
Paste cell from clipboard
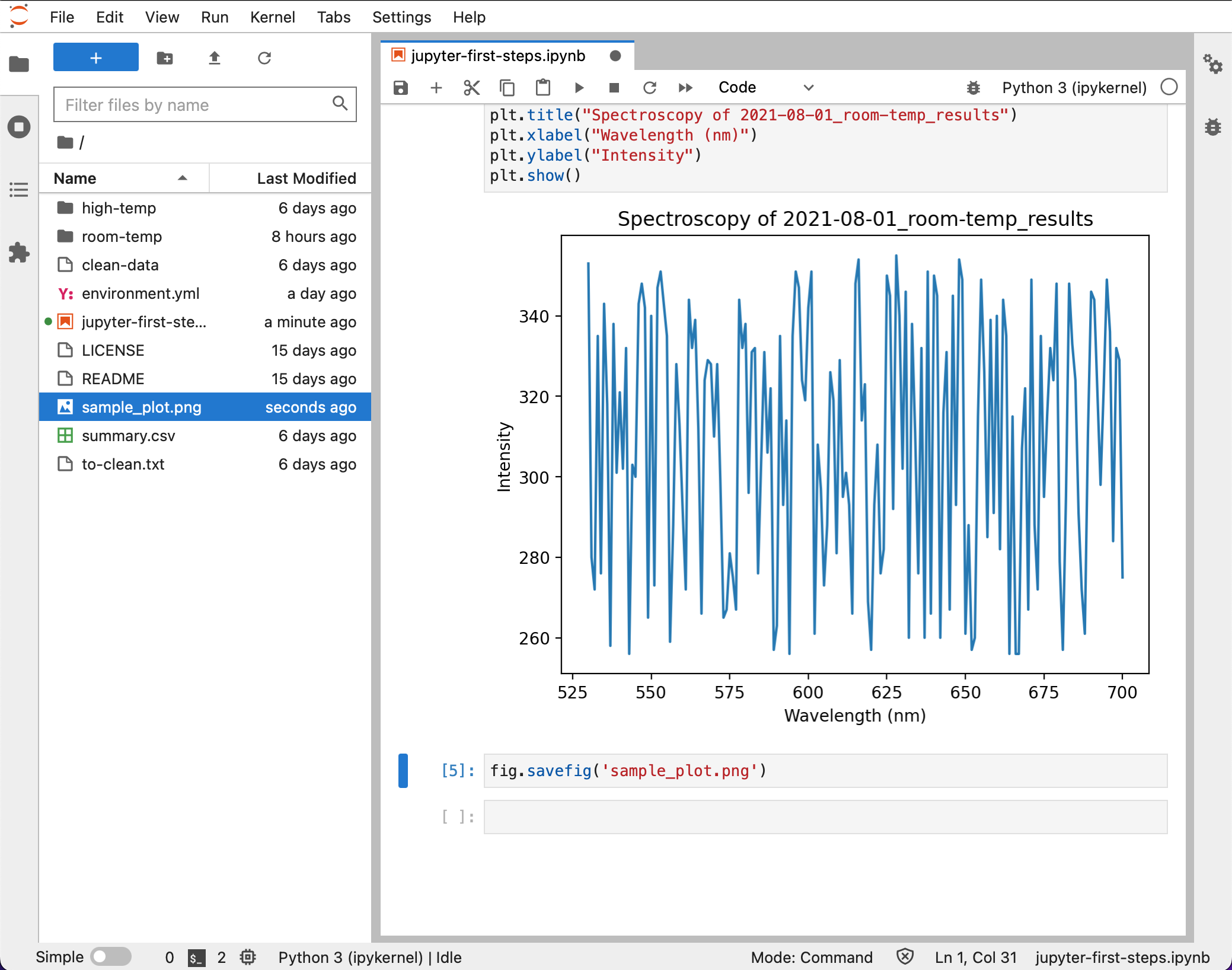542,88
